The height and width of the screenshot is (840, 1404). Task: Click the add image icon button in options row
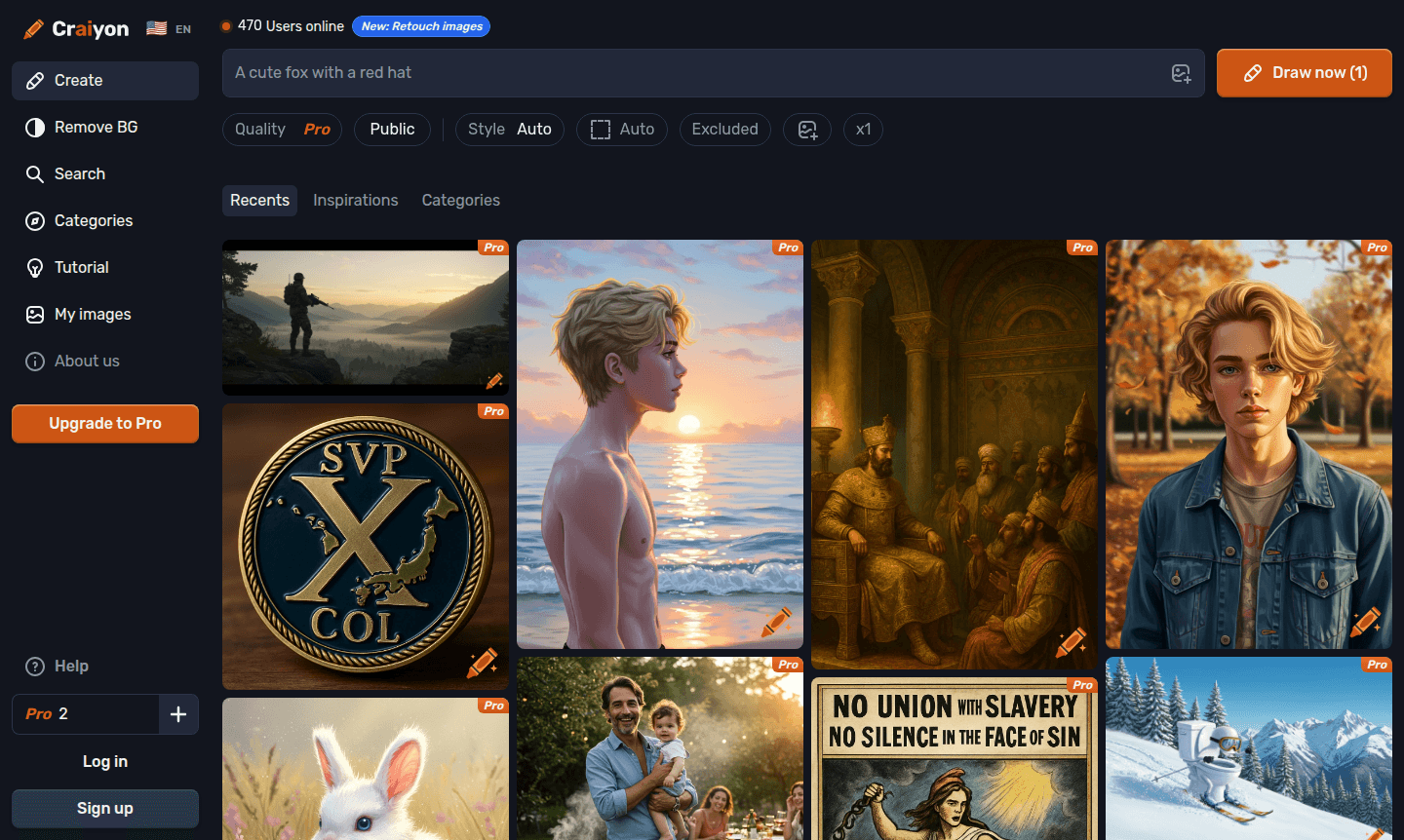point(807,130)
